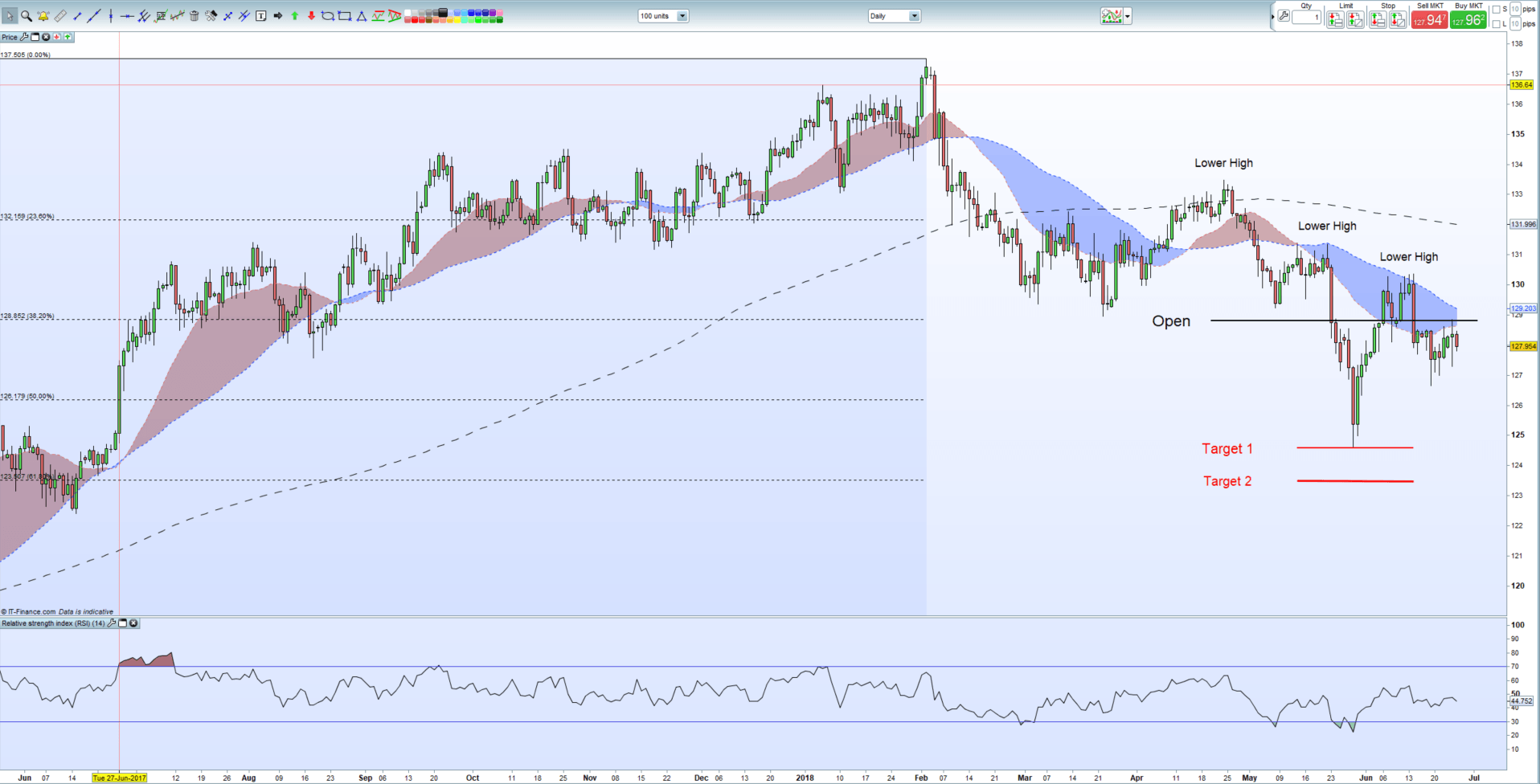1540x784 pixels.
Task: Pick the yellow color swatch
Action: [457, 19]
